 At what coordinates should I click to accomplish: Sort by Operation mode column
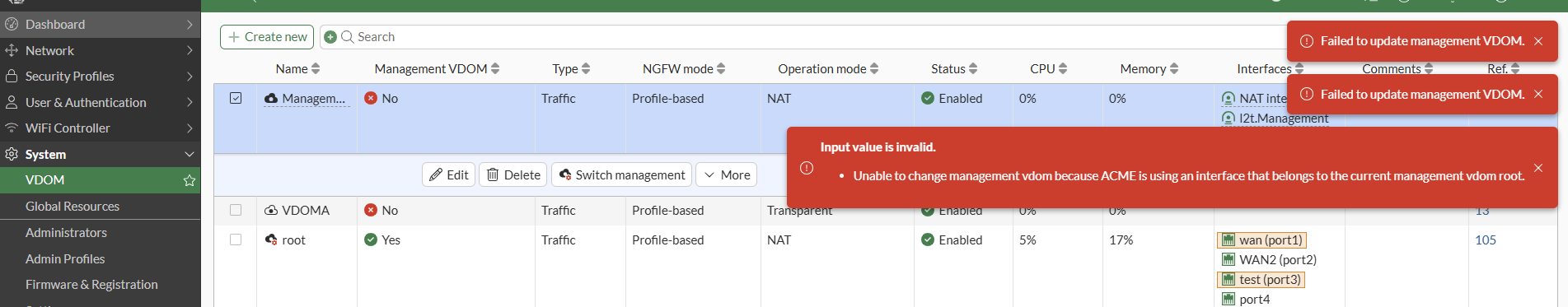point(828,68)
